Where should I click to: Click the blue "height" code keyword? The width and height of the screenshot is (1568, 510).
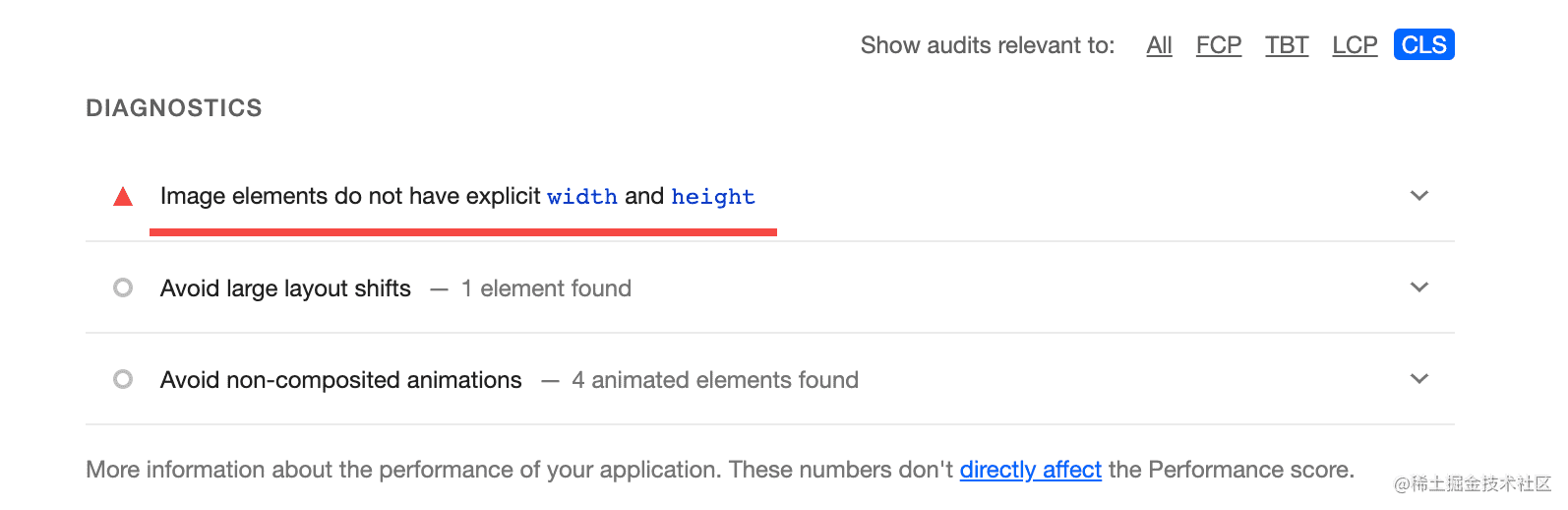pyautogui.click(x=713, y=197)
